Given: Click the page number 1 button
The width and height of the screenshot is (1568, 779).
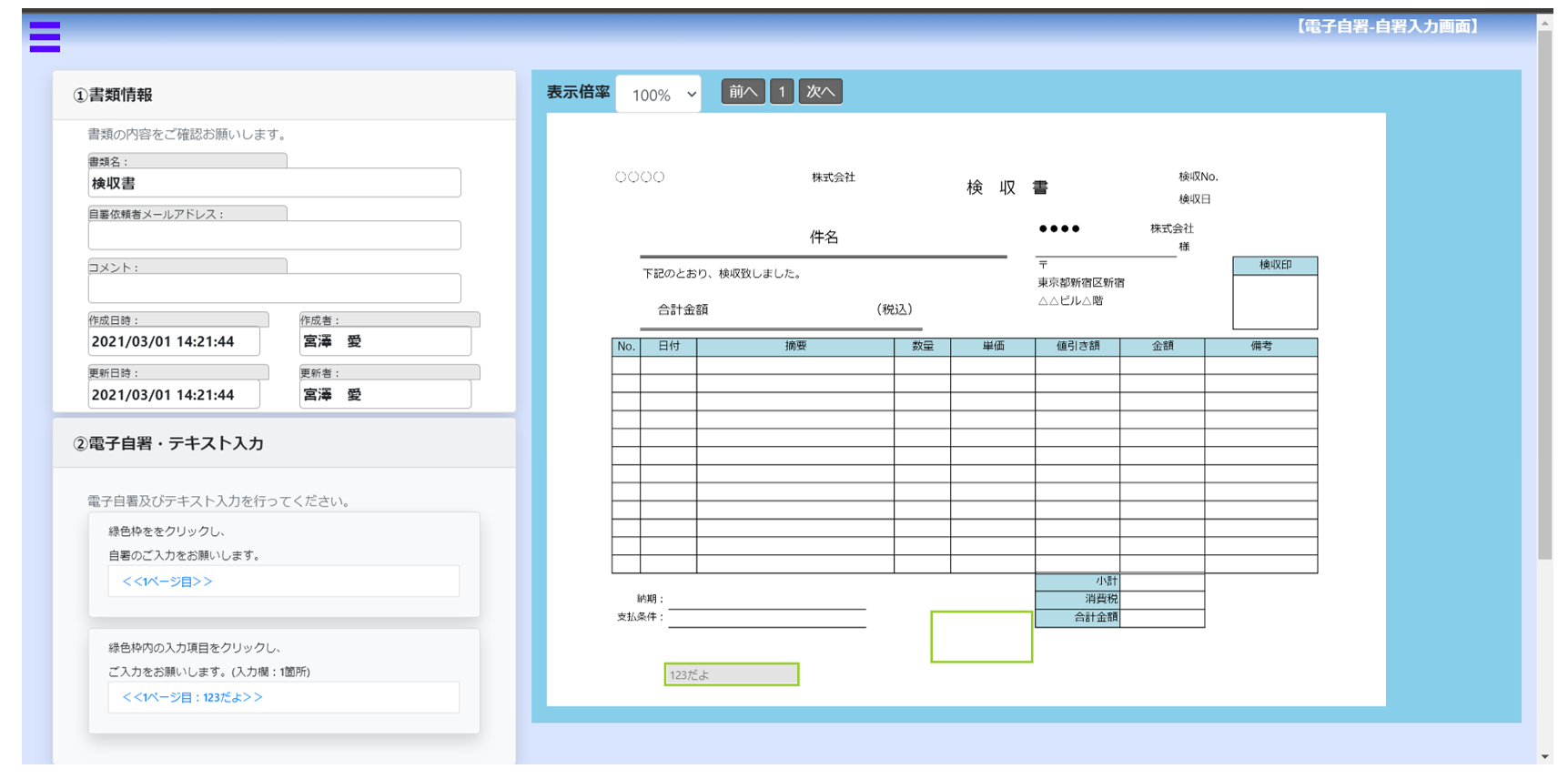Looking at the screenshot, I should coord(782,91).
